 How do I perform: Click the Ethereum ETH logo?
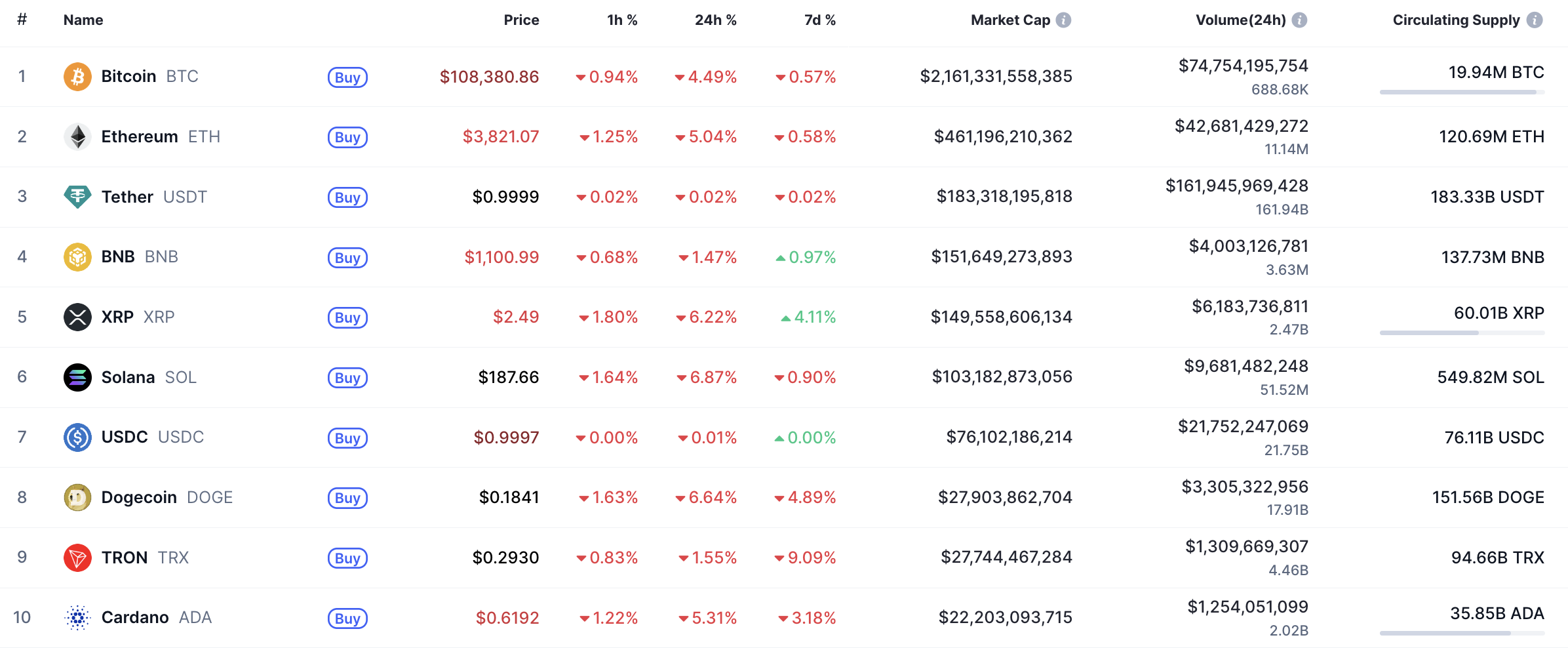tap(77, 136)
